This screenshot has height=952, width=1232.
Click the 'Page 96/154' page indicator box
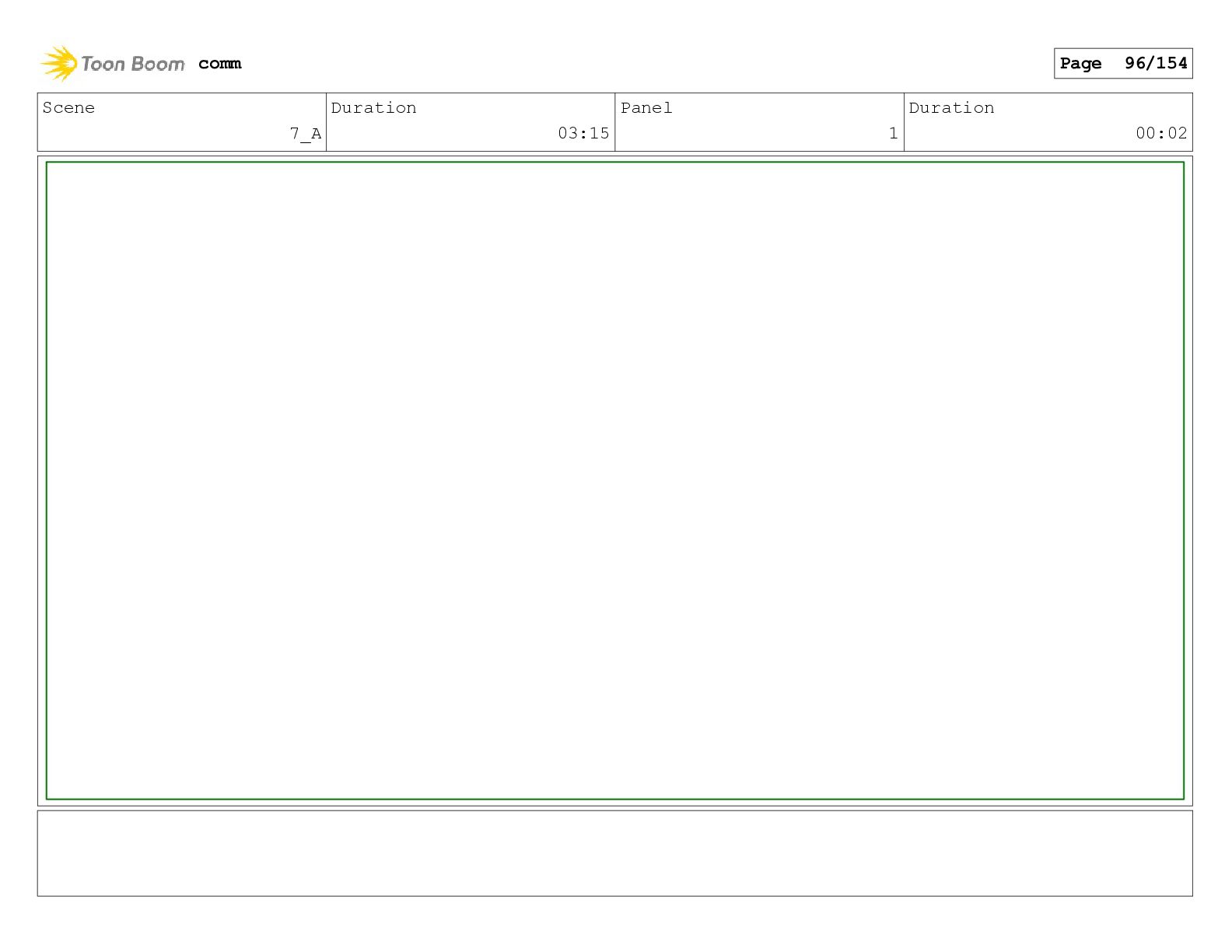coord(1123,63)
